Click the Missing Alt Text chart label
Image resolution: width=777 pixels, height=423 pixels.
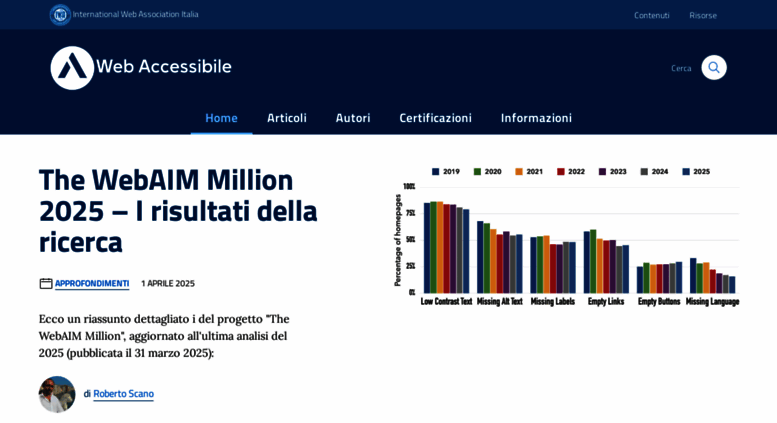pos(500,301)
